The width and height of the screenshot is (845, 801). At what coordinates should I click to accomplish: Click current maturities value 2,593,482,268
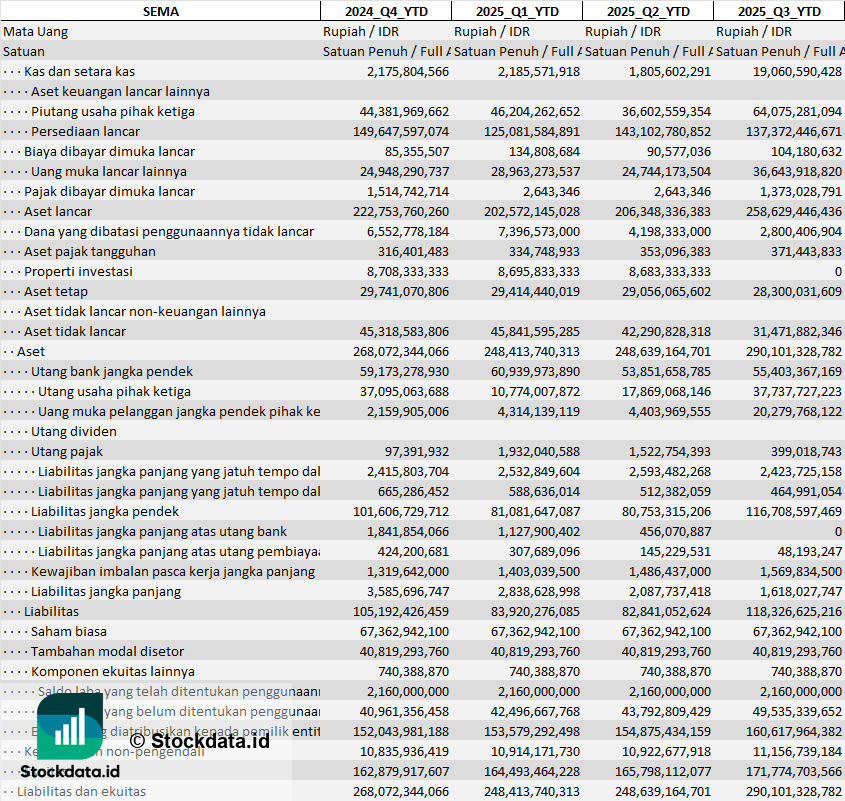coord(670,471)
